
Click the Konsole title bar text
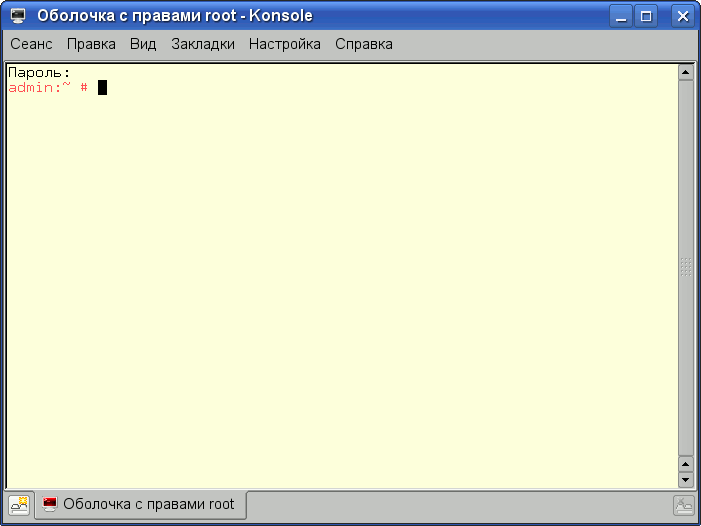pyautogui.click(x=175, y=16)
